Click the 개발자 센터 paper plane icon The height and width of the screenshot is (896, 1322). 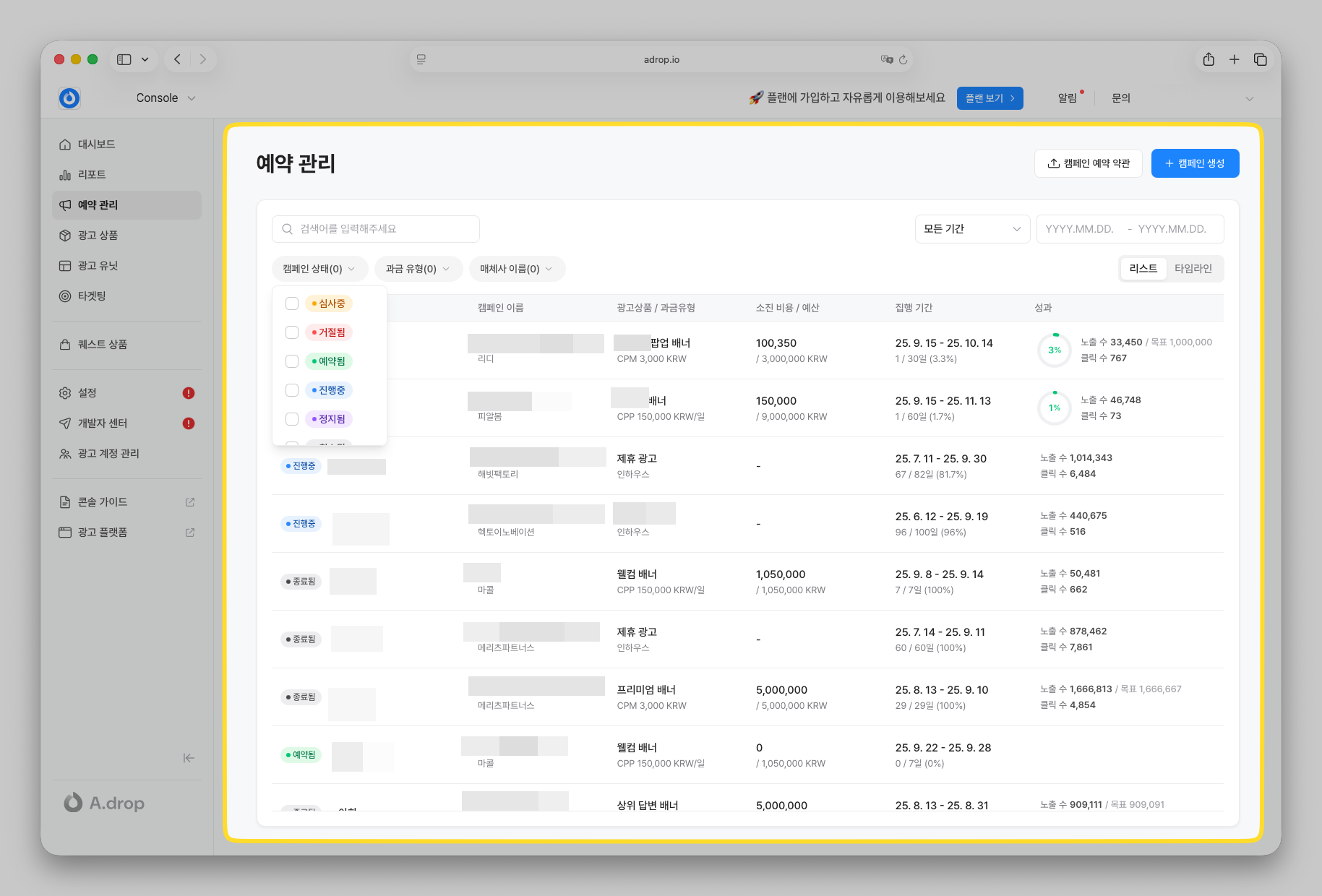[65, 423]
